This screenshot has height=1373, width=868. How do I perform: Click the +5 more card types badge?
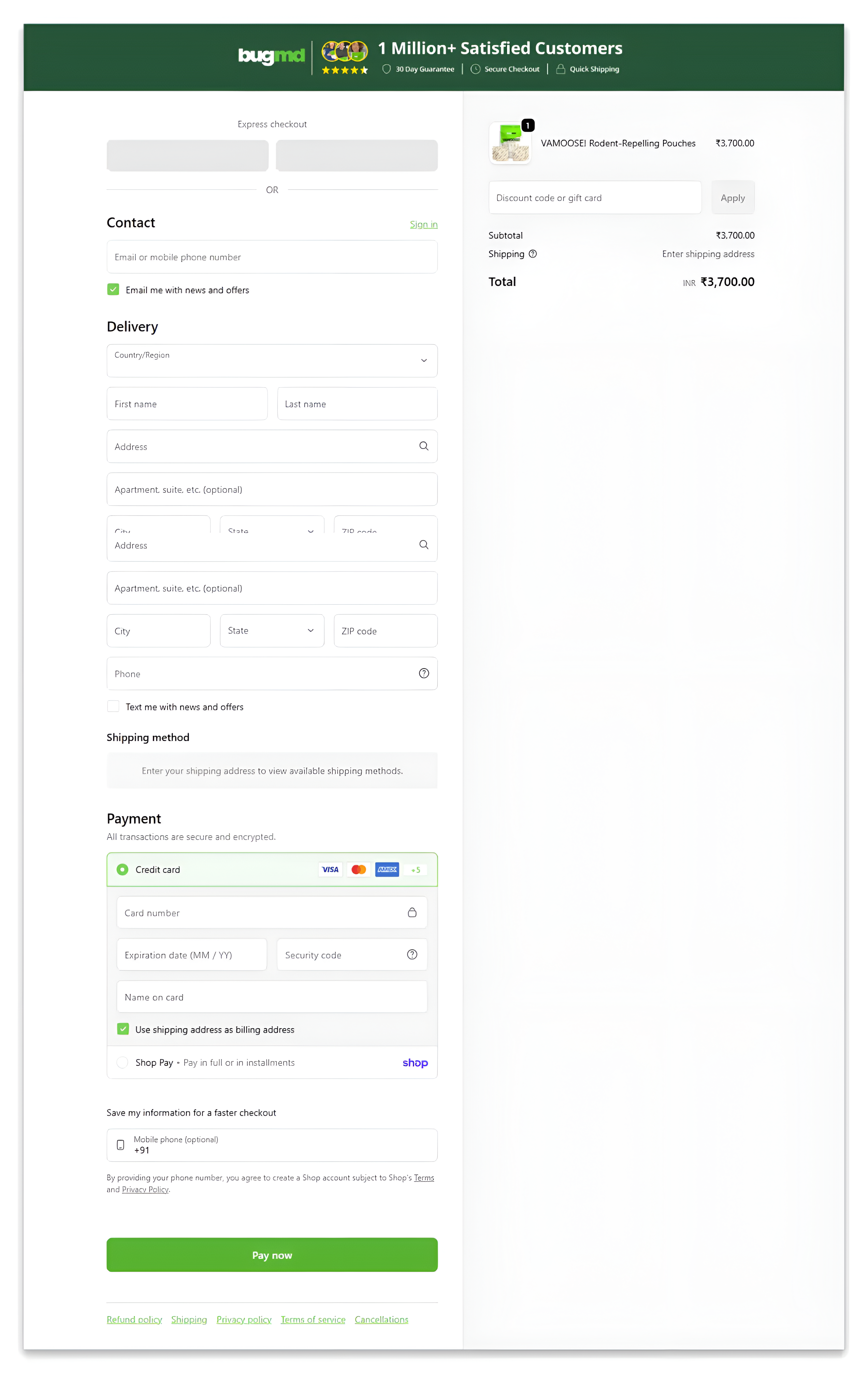tap(415, 869)
